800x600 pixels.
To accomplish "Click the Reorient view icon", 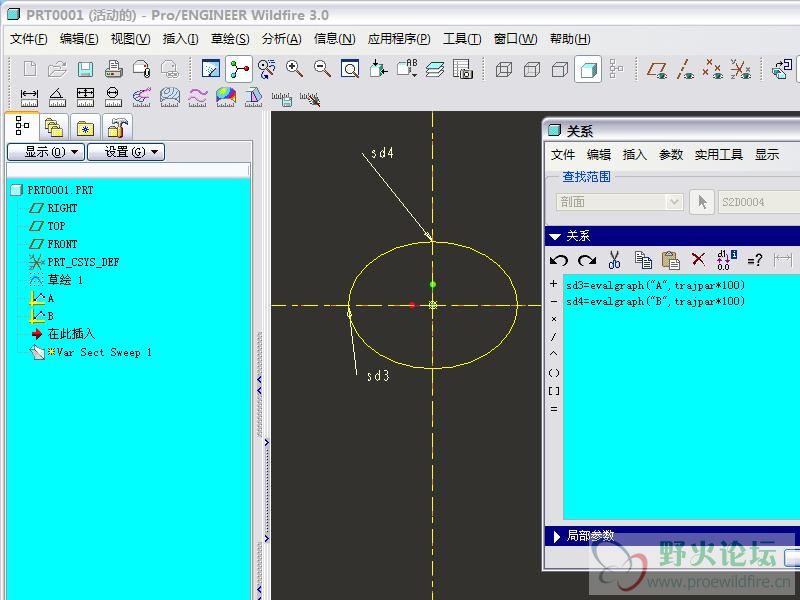I will coord(378,69).
